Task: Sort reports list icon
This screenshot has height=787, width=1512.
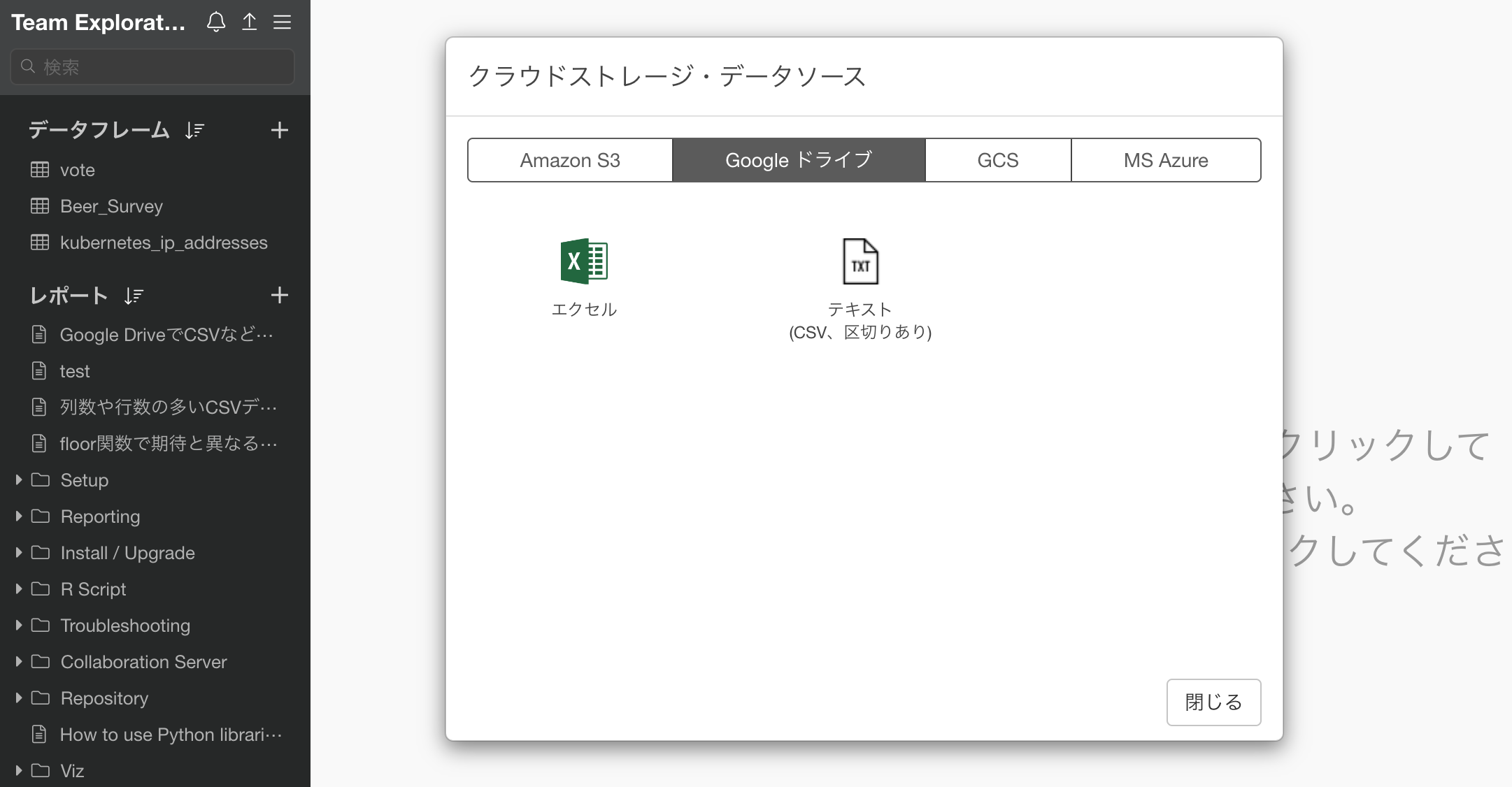Action: pyautogui.click(x=134, y=296)
